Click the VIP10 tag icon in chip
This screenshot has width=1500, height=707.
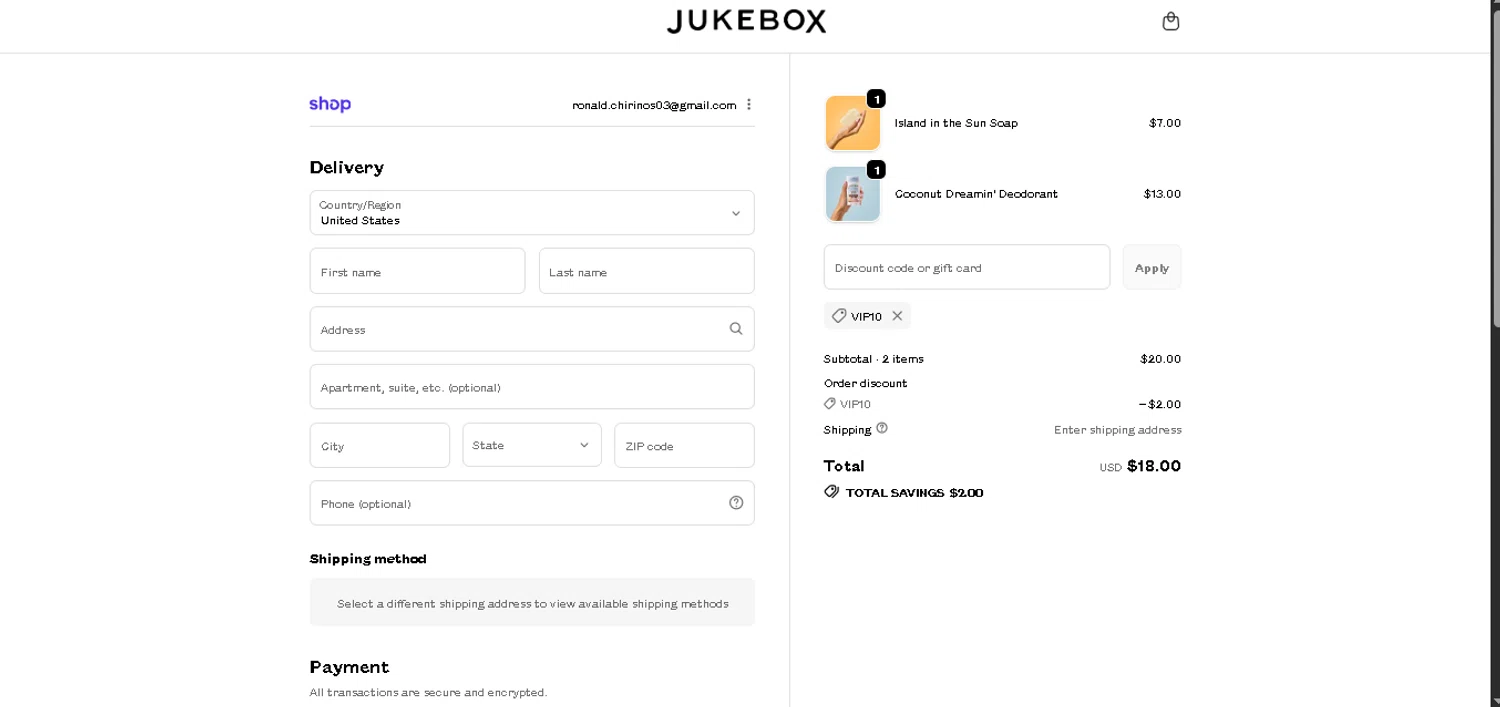839,316
